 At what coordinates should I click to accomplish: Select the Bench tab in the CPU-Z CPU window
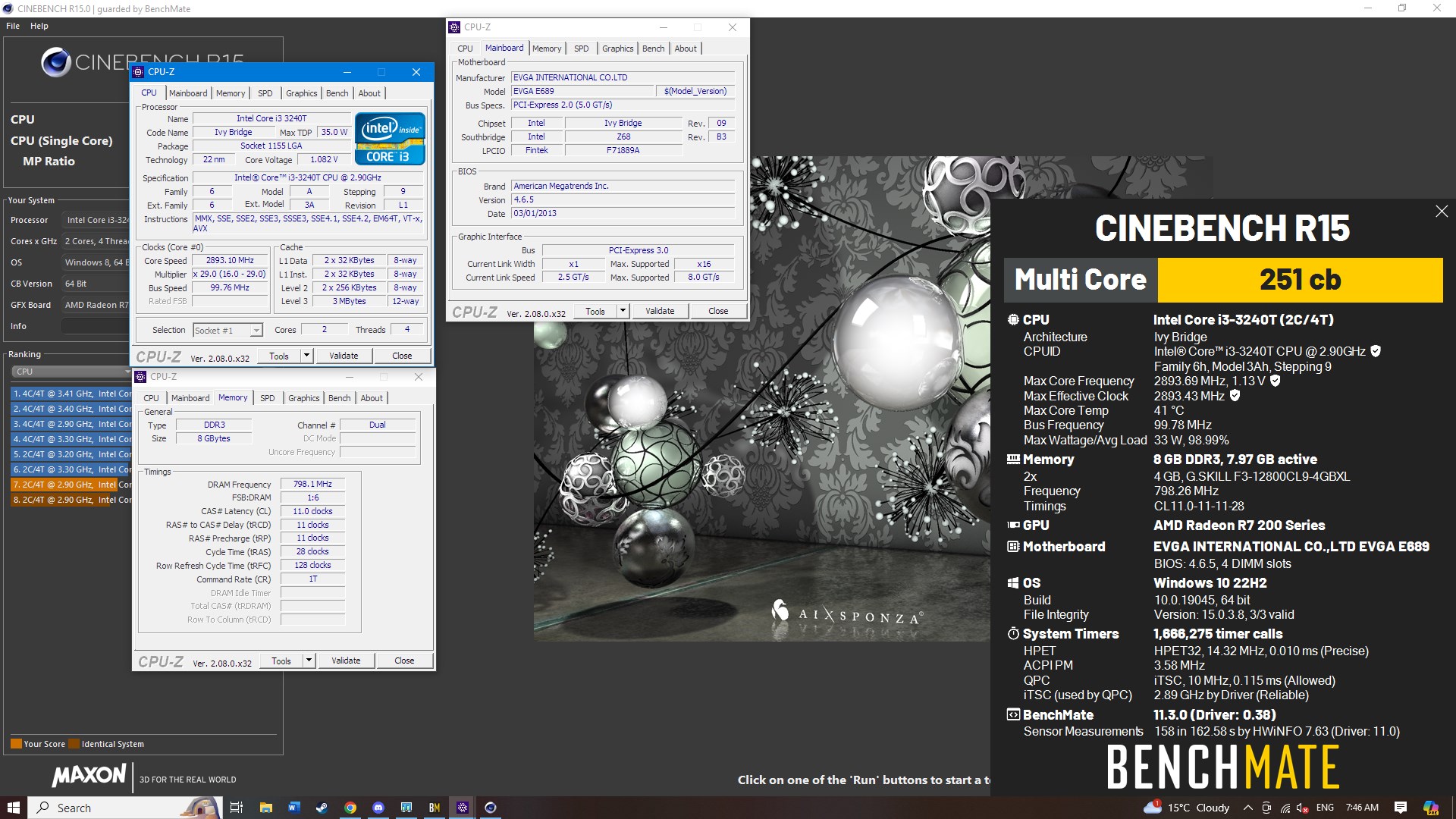[x=337, y=93]
